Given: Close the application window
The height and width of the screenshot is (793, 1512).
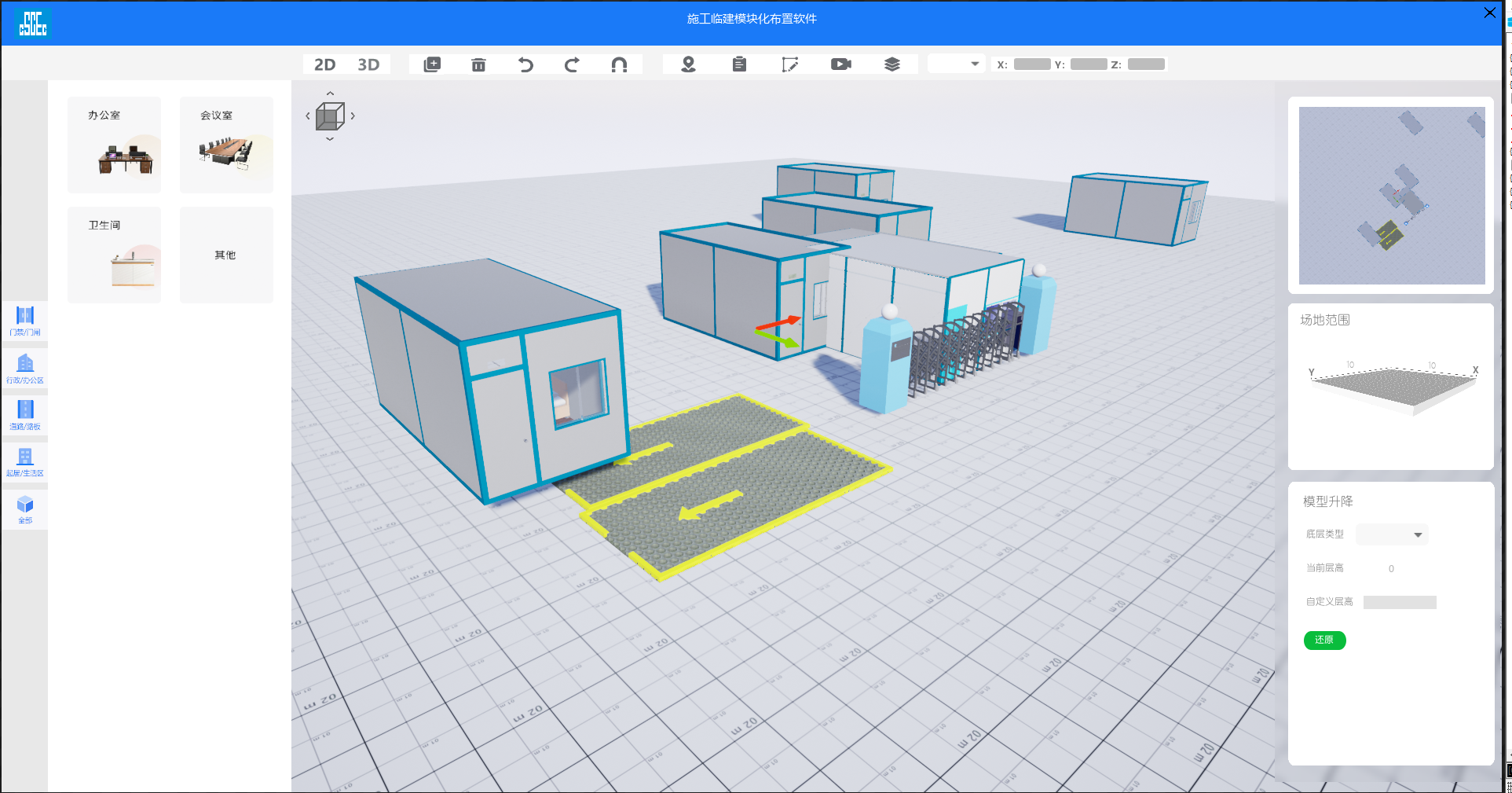Looking at the screenshot, I should (1489, 13).
